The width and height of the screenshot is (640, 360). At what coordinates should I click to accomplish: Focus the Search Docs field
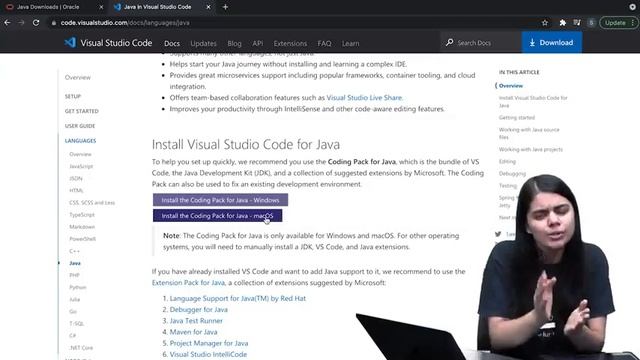point(481,42)
